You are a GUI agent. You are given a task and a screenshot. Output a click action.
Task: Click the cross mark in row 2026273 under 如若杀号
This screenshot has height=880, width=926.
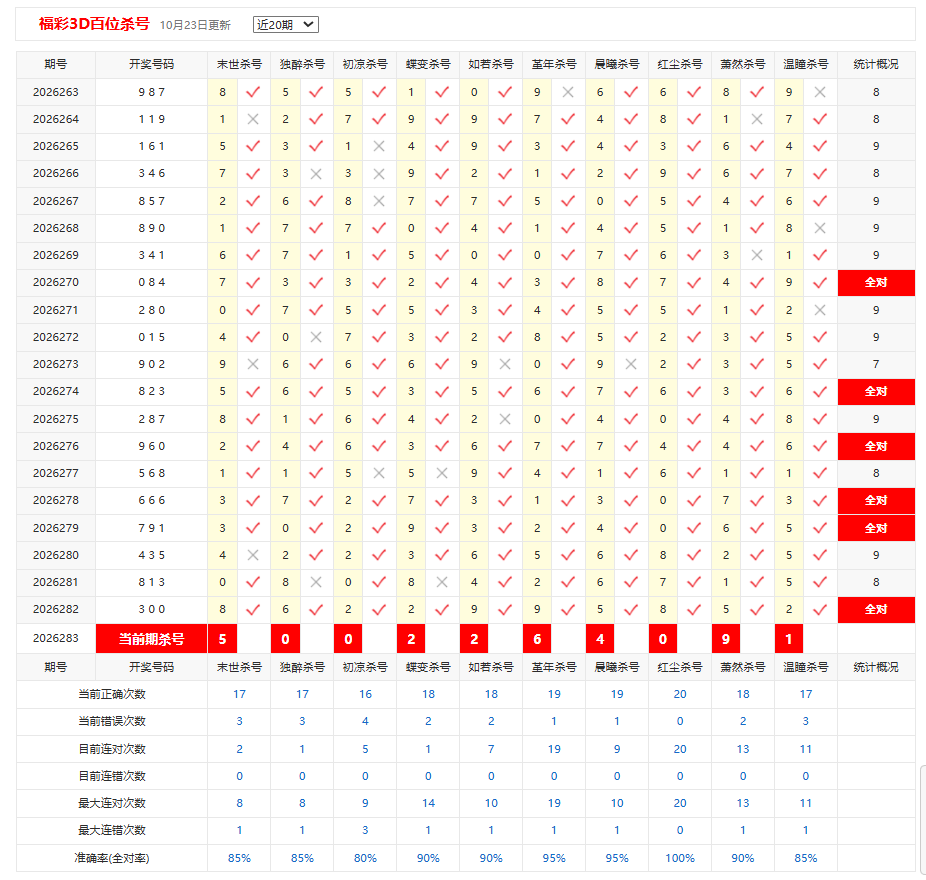pos(505,364)
